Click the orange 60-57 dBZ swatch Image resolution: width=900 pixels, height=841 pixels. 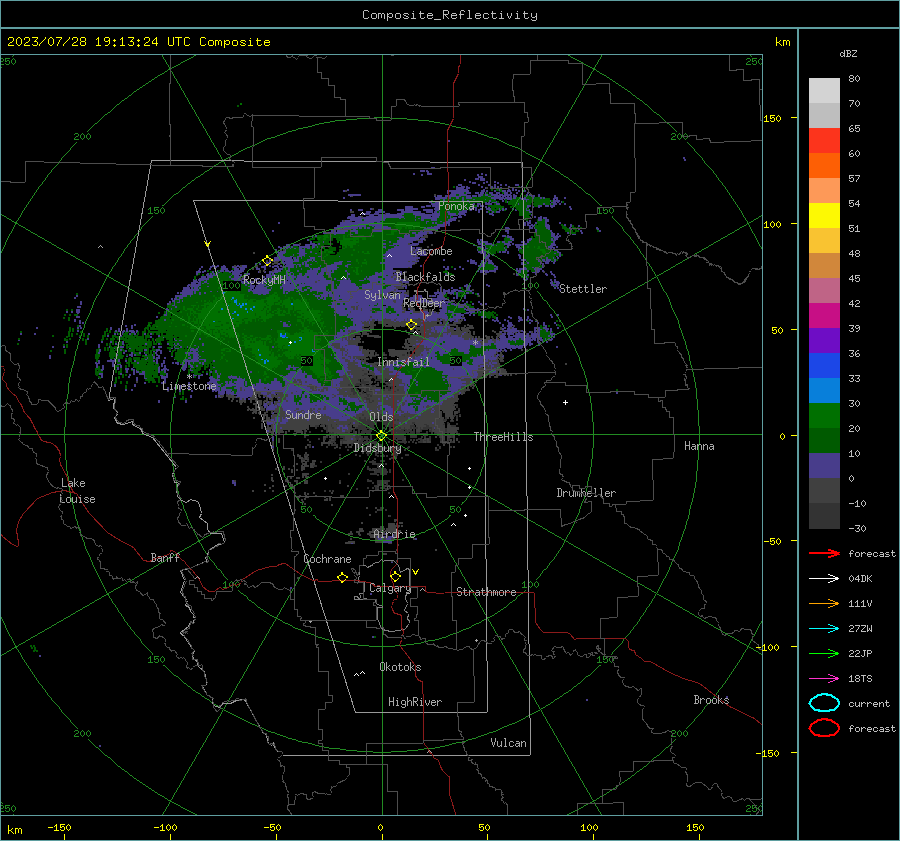coord(824,165)
